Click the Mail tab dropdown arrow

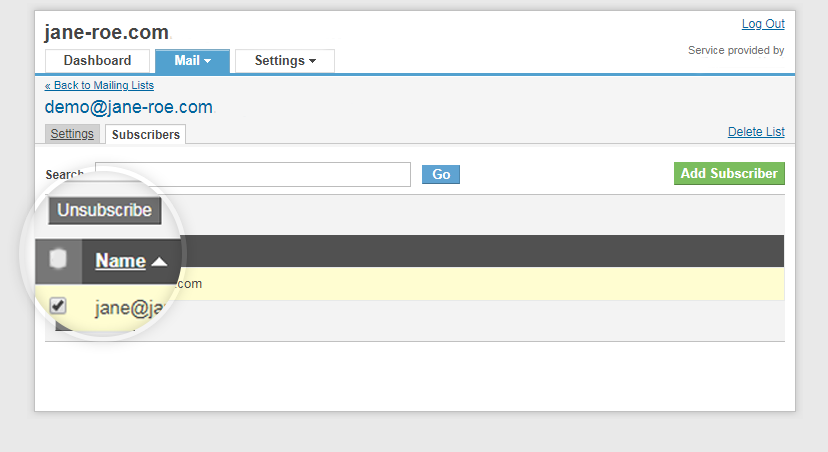coord(208,61)
